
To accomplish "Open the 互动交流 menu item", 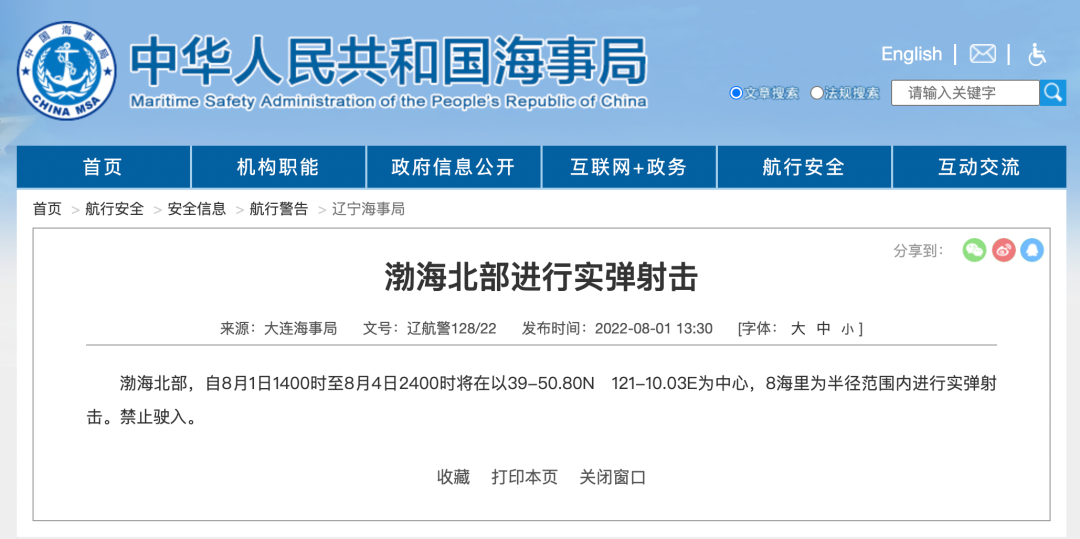I will coord(979,167).
